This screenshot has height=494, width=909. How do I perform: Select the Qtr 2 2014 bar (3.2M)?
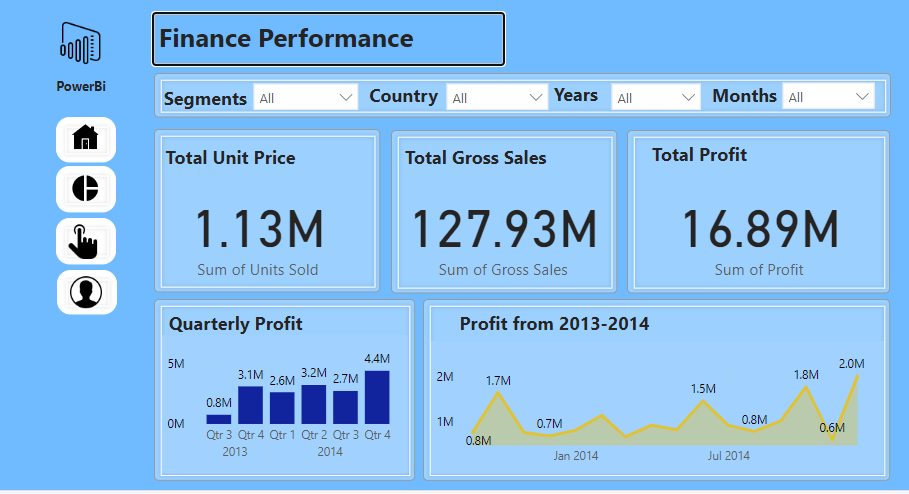(314, 404)
